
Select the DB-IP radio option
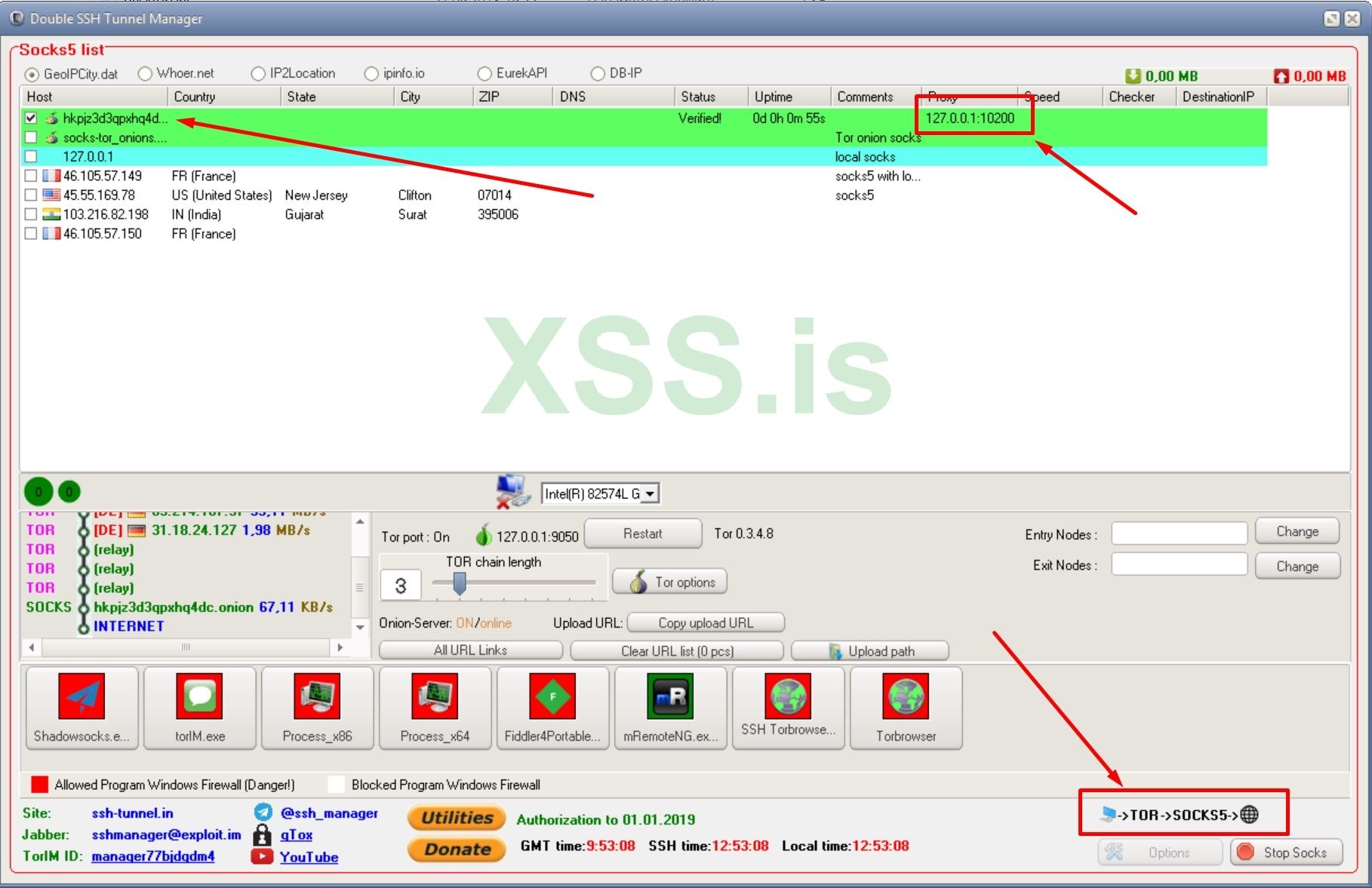(598, 73)
